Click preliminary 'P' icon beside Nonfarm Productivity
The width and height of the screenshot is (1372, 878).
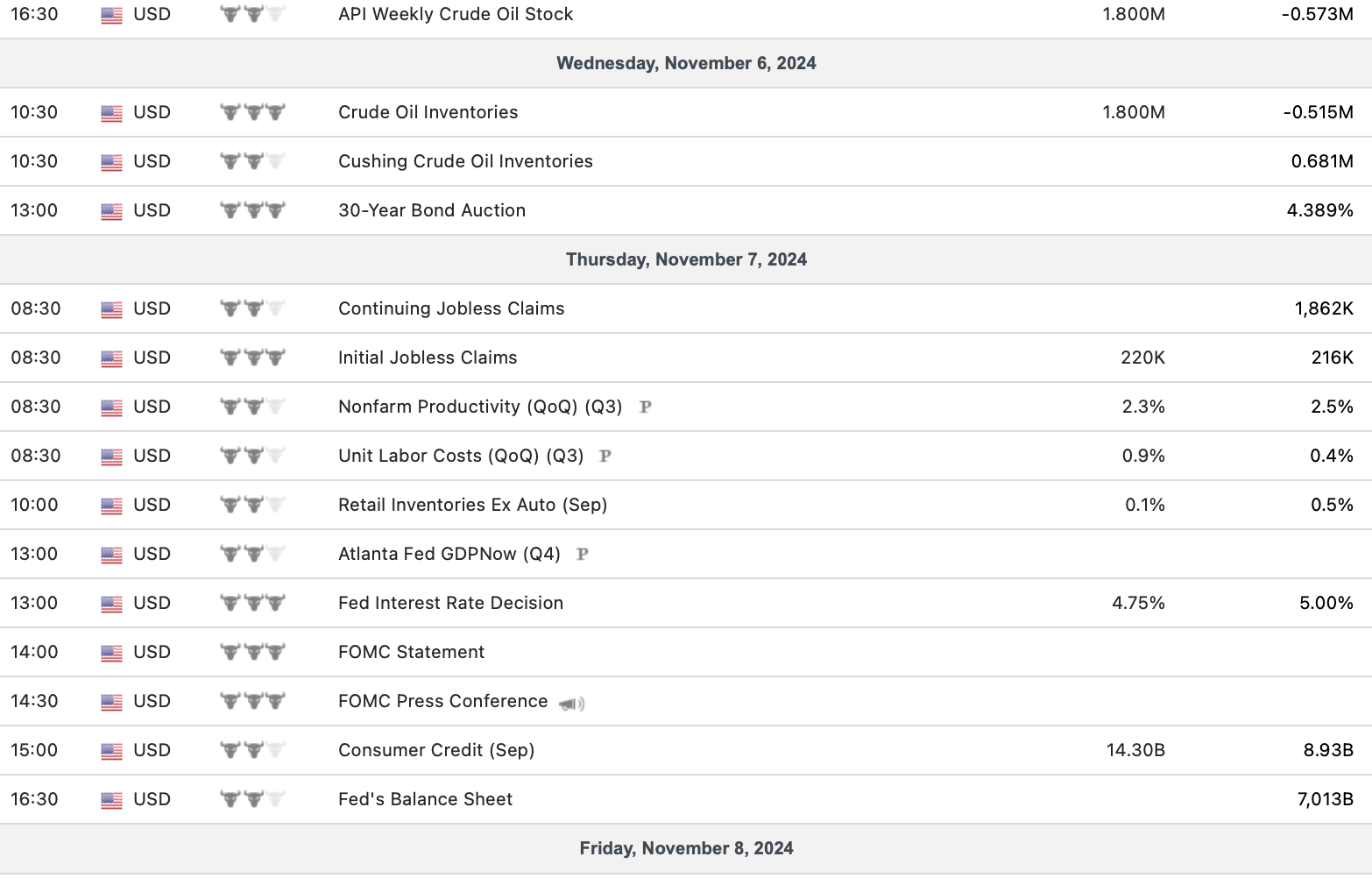click(x=646, y=407)
